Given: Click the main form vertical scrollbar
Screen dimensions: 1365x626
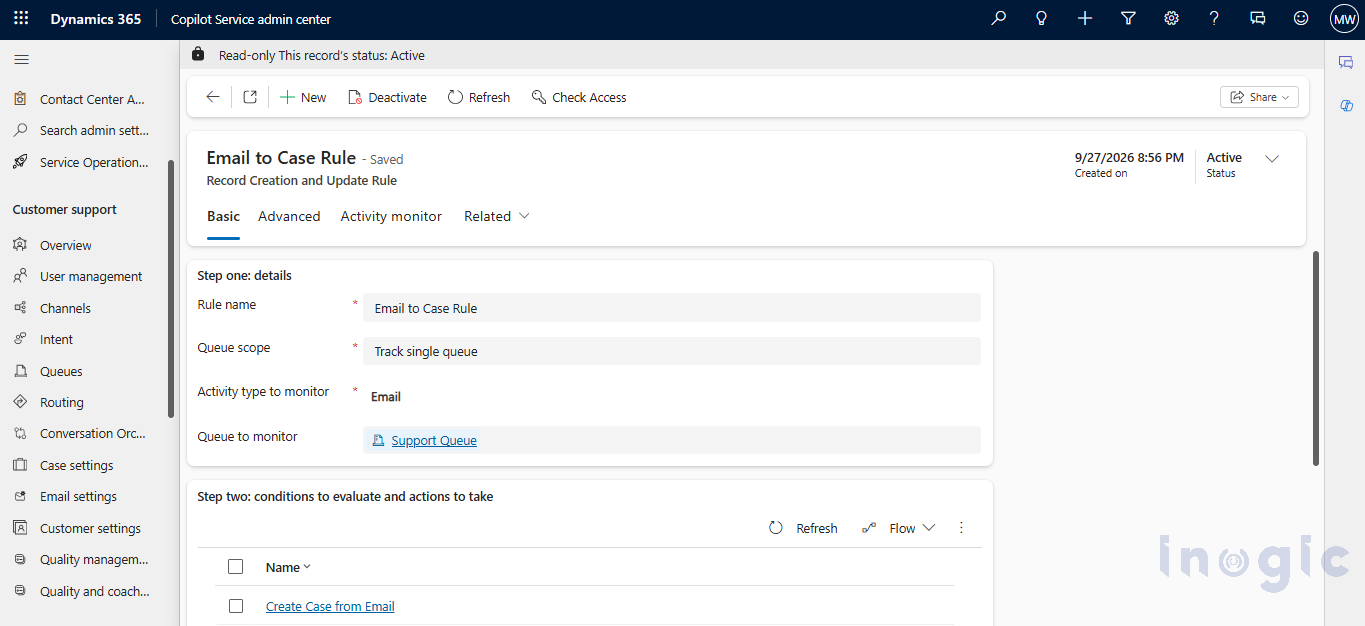Looking at the screenshot, I should point(1316,357).
